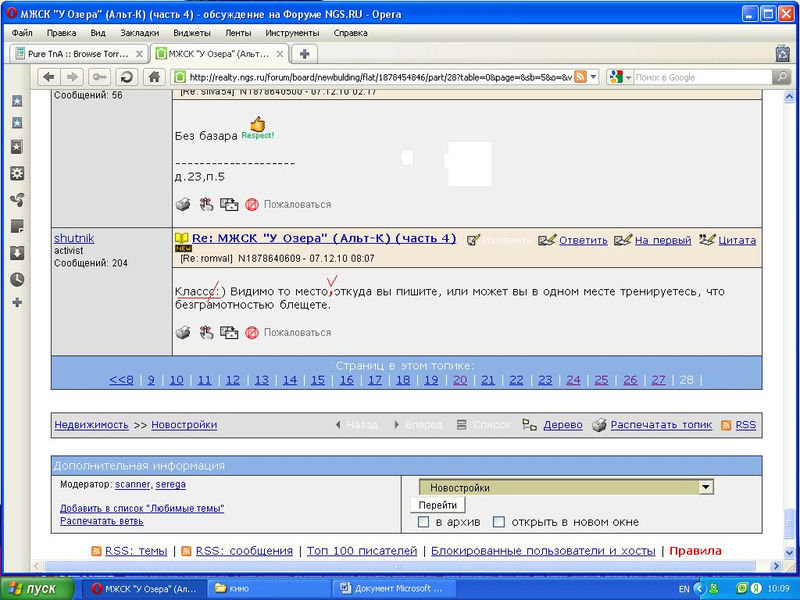This screenshot has height=600, width=800.
Task: Enable "открыть в новом окне" checkbox
Action: point(498,522)
